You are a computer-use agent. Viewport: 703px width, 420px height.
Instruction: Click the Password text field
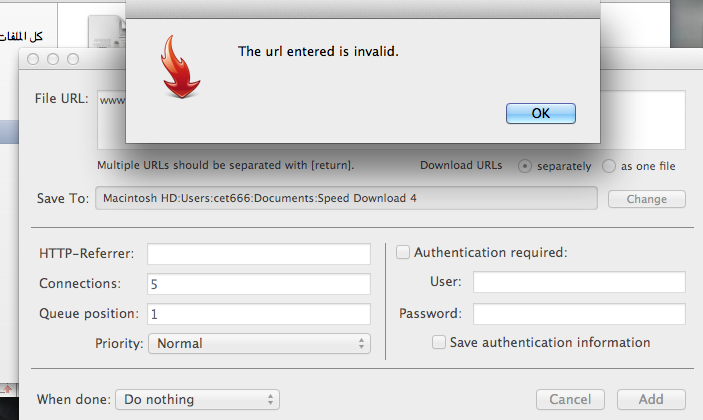tap(579, 314)
